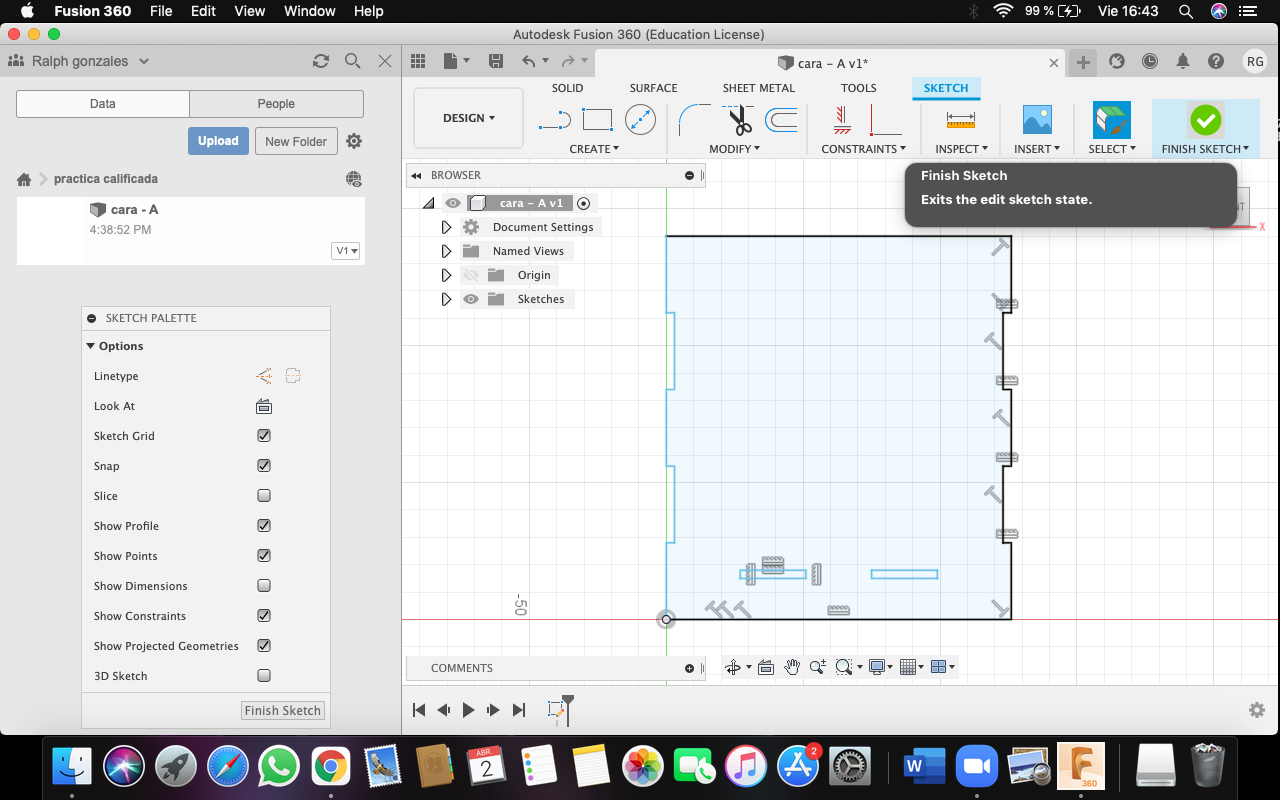Enable the Slice checkbox
Screen dimensions: 1280x800
[x=264, y=496]
